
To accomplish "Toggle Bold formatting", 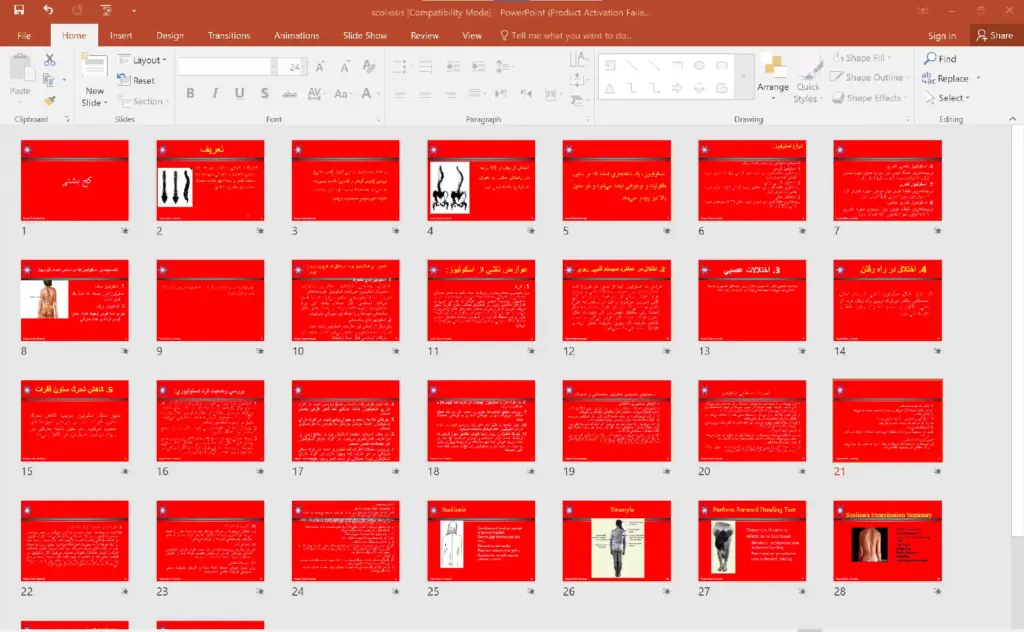I will pos(190,94).
